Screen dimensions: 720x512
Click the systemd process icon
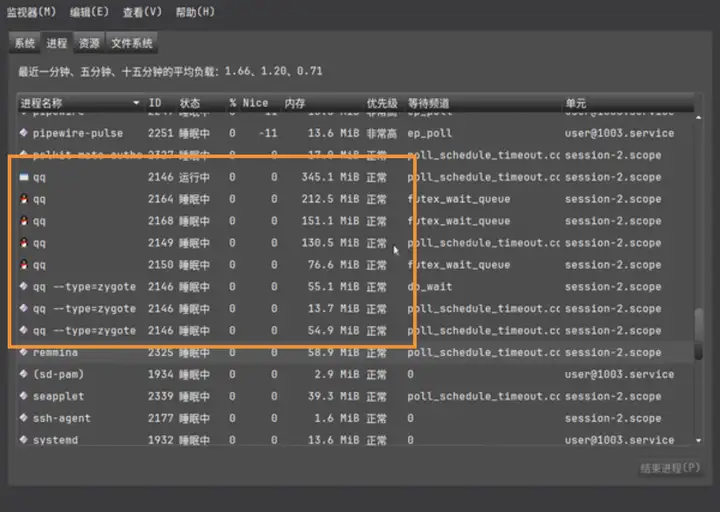point(23,439)
